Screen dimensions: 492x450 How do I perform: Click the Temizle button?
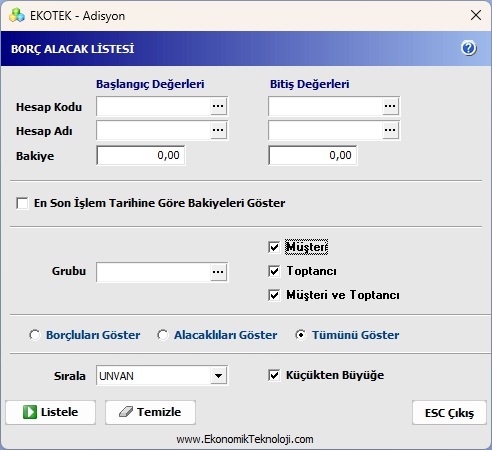pos(150,412)
